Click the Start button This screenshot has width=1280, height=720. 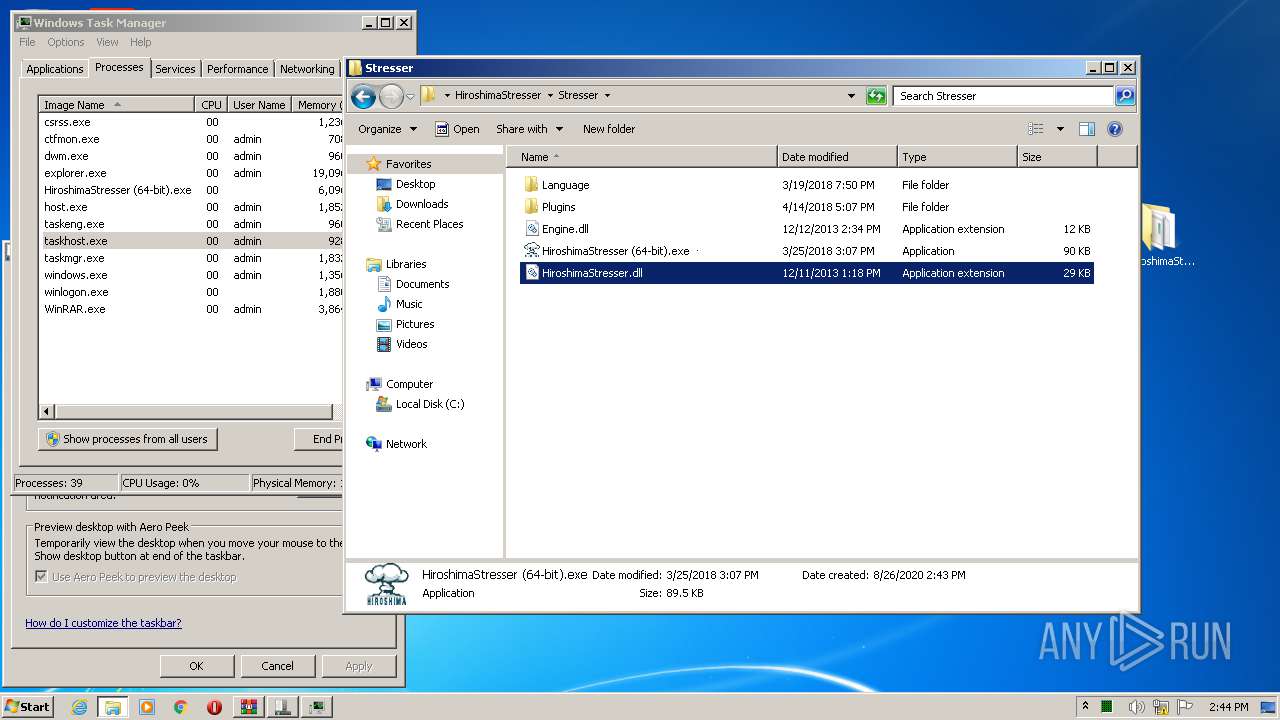point(27,706)
